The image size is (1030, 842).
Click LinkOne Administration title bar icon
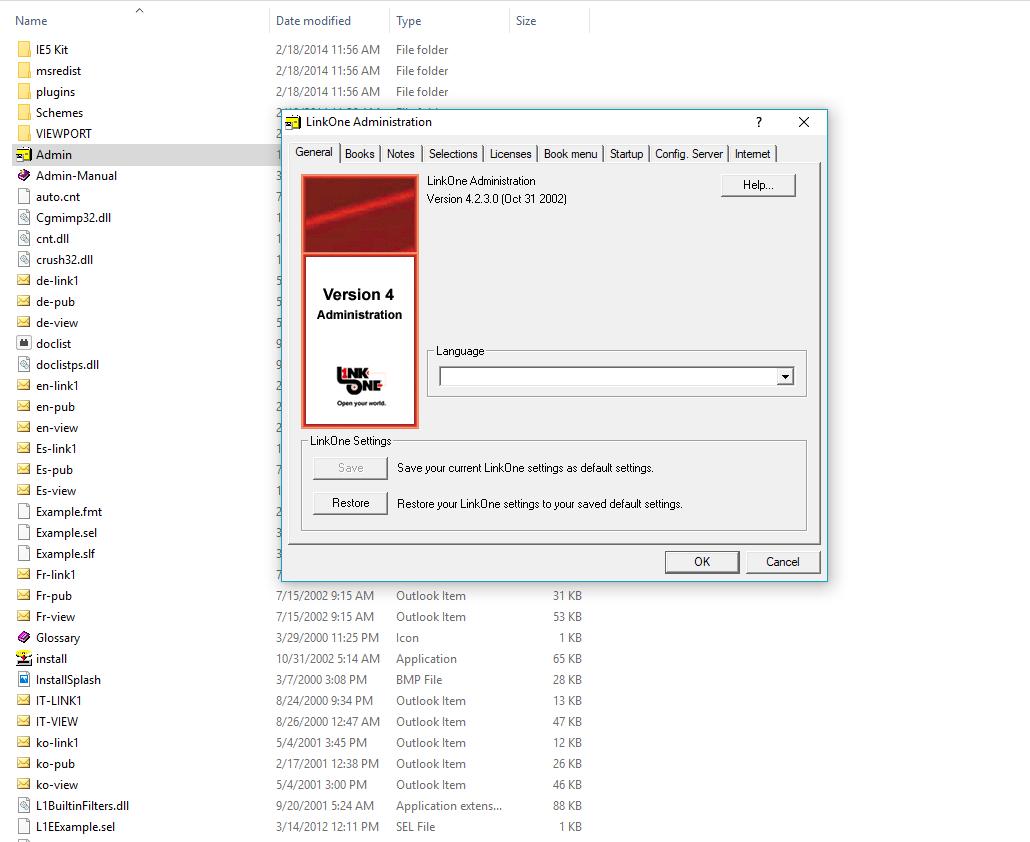click(293, 122)
